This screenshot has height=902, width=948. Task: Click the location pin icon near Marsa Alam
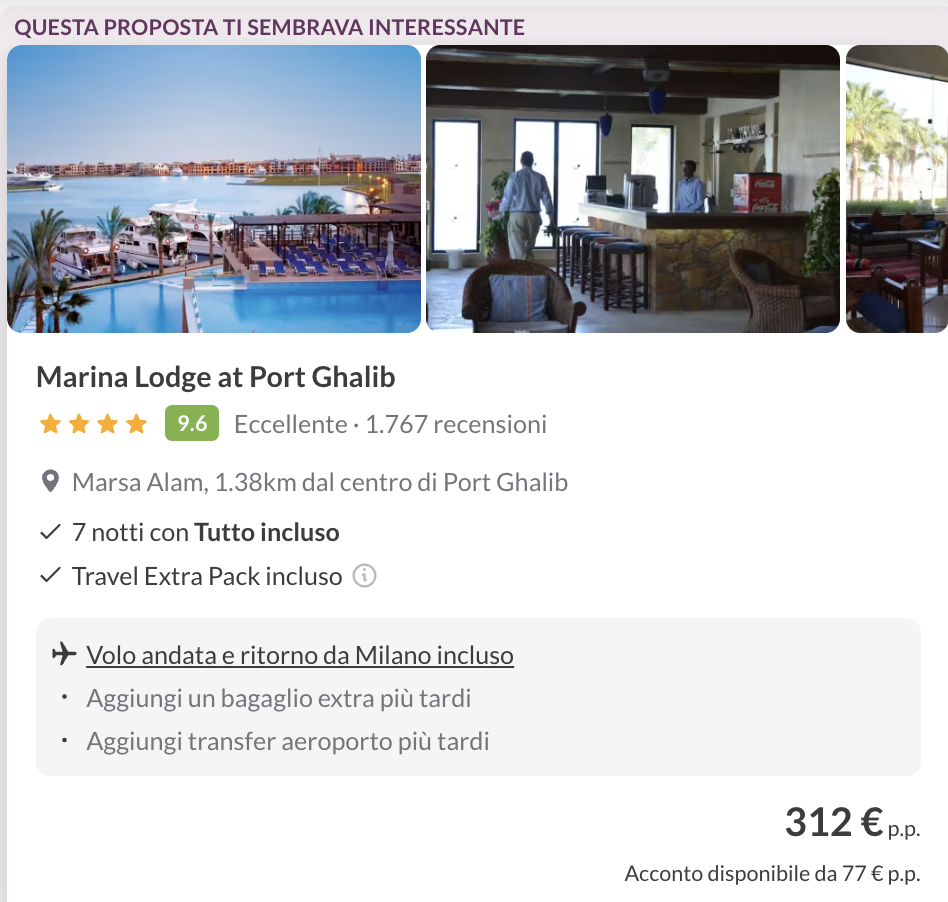(50, 482)
